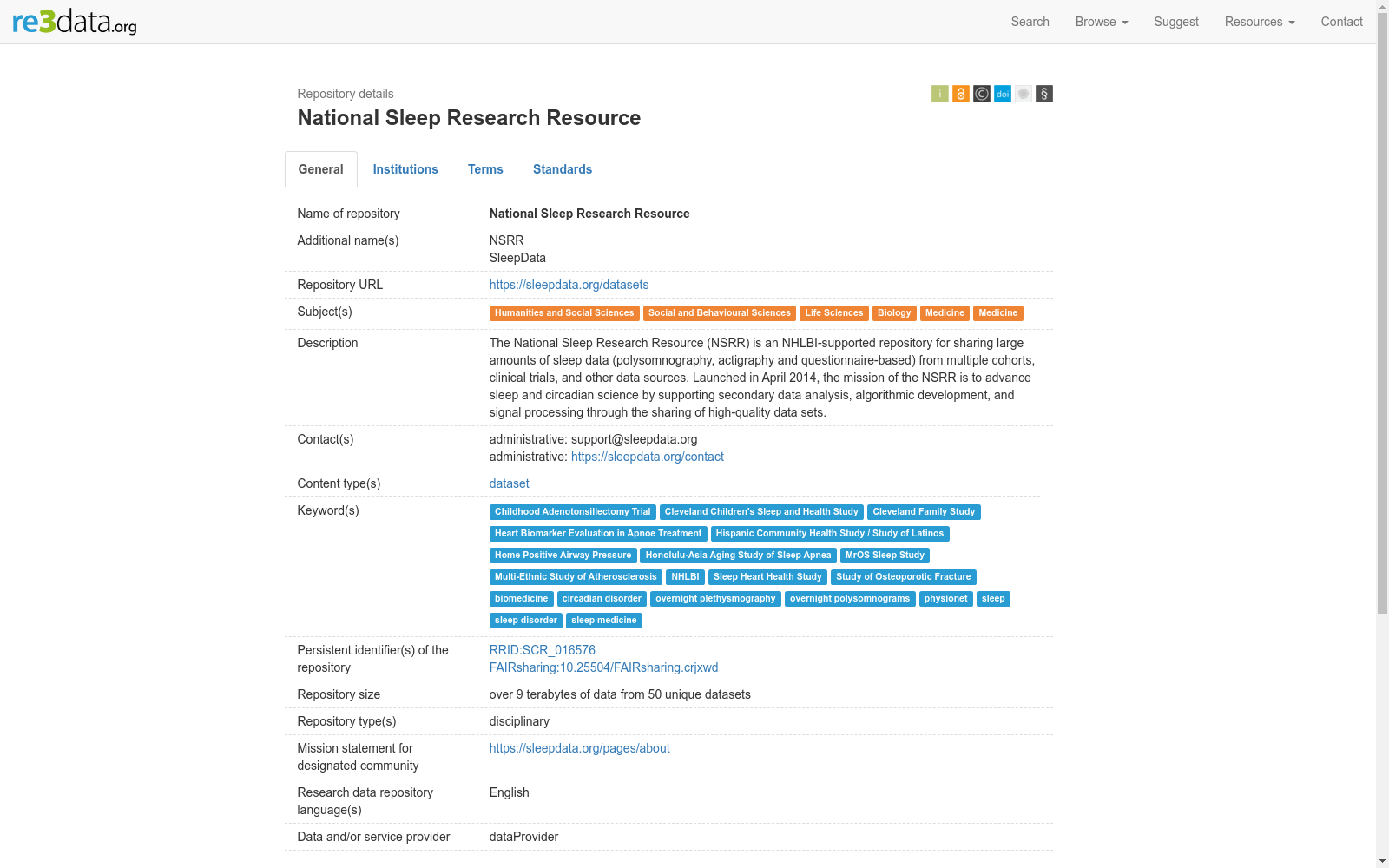Select the General tab

321,169
